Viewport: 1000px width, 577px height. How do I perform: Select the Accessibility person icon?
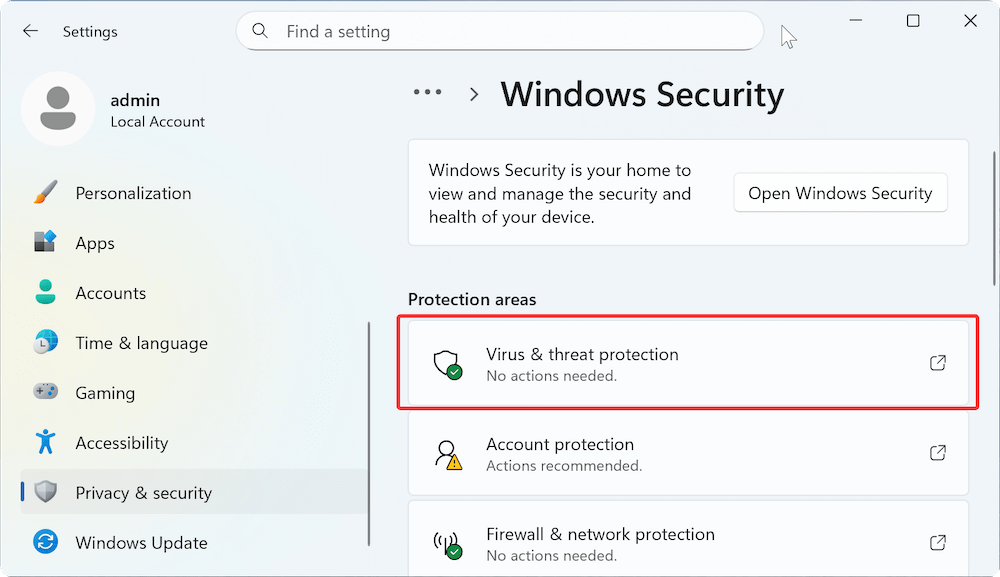[45, 442]
